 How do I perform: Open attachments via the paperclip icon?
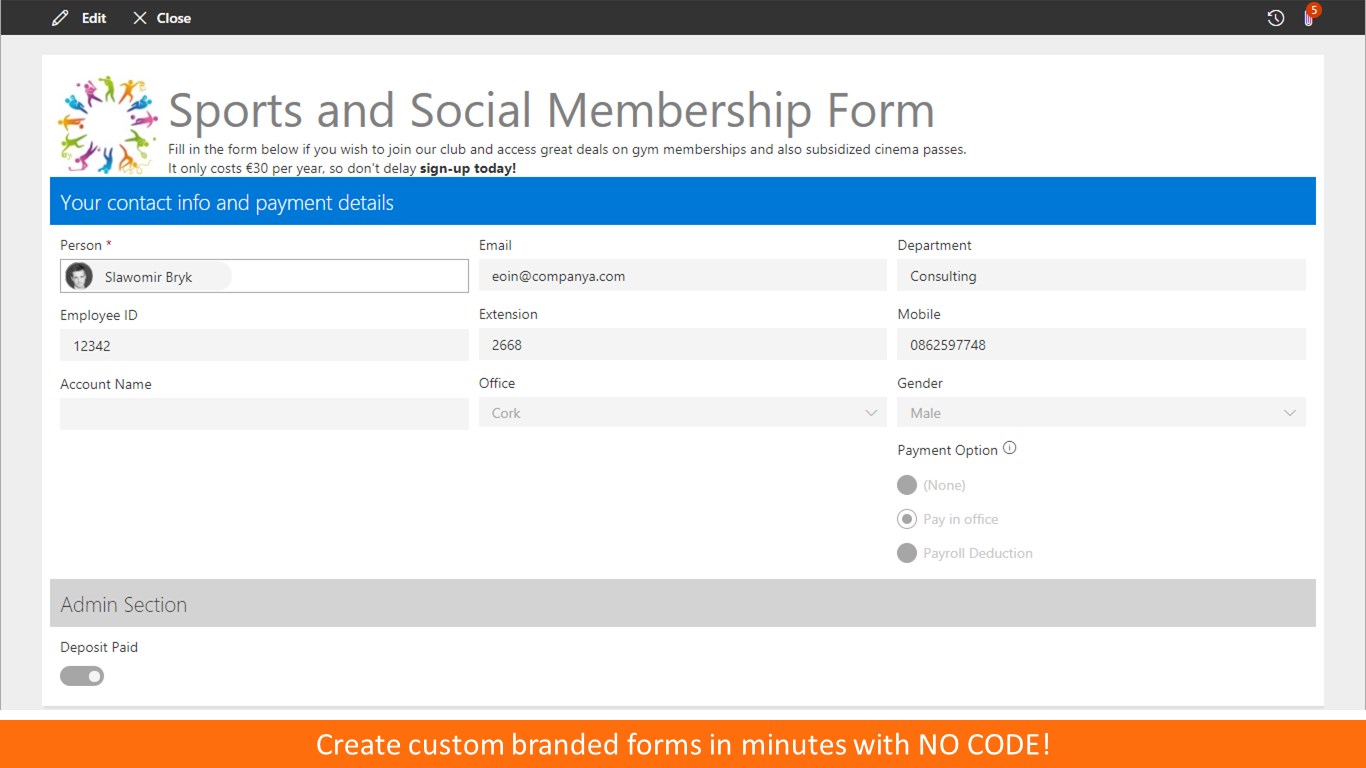click(1308, 18)
